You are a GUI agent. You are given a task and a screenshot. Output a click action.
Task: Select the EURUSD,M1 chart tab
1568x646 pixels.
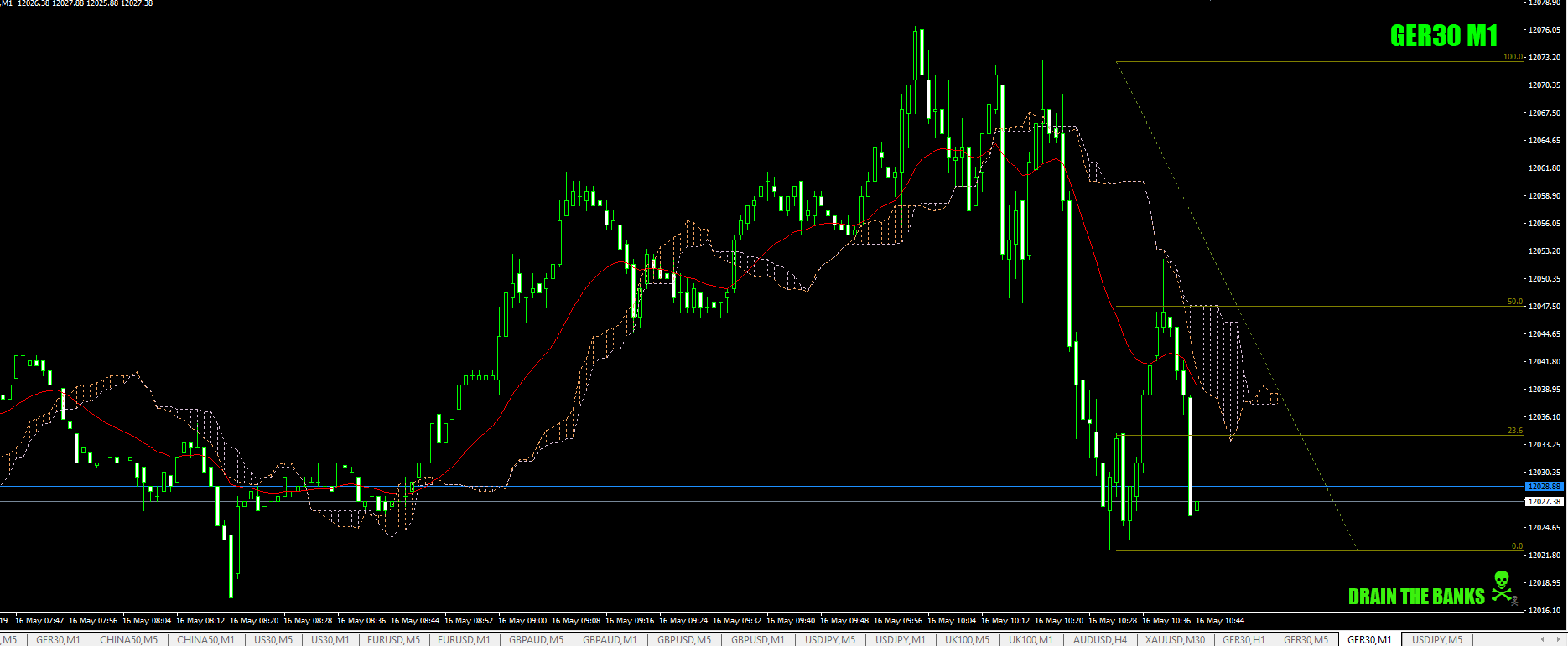point(464,640)
